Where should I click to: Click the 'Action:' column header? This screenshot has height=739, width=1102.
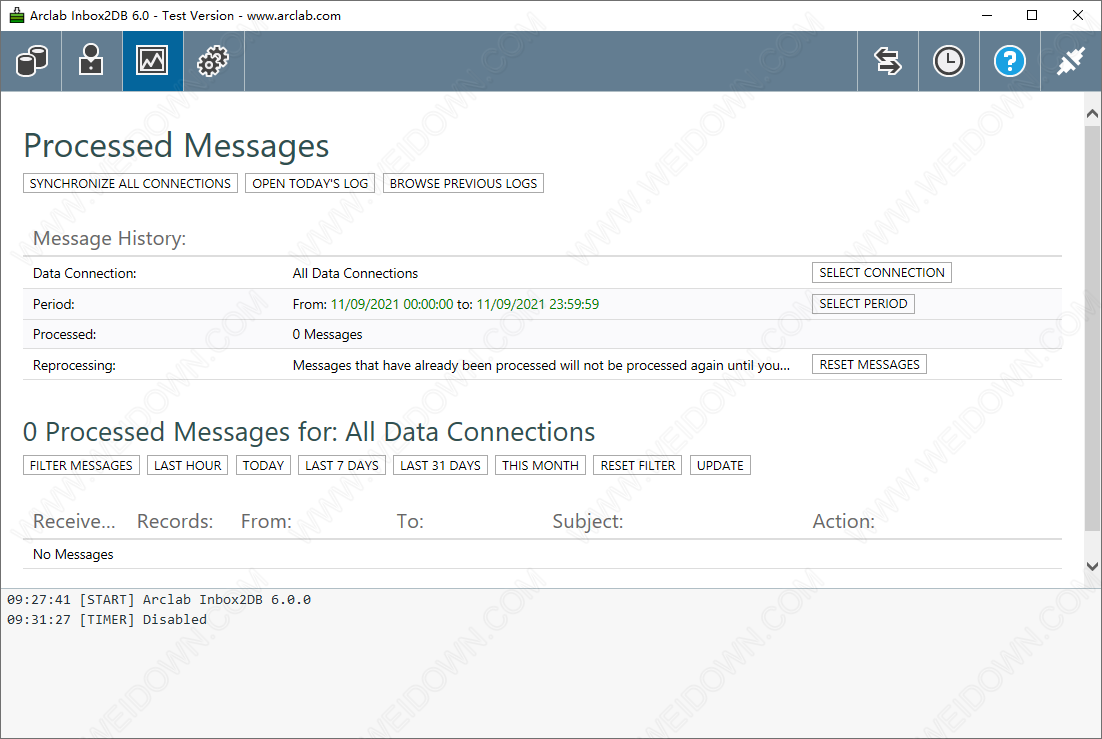[843, 521]
